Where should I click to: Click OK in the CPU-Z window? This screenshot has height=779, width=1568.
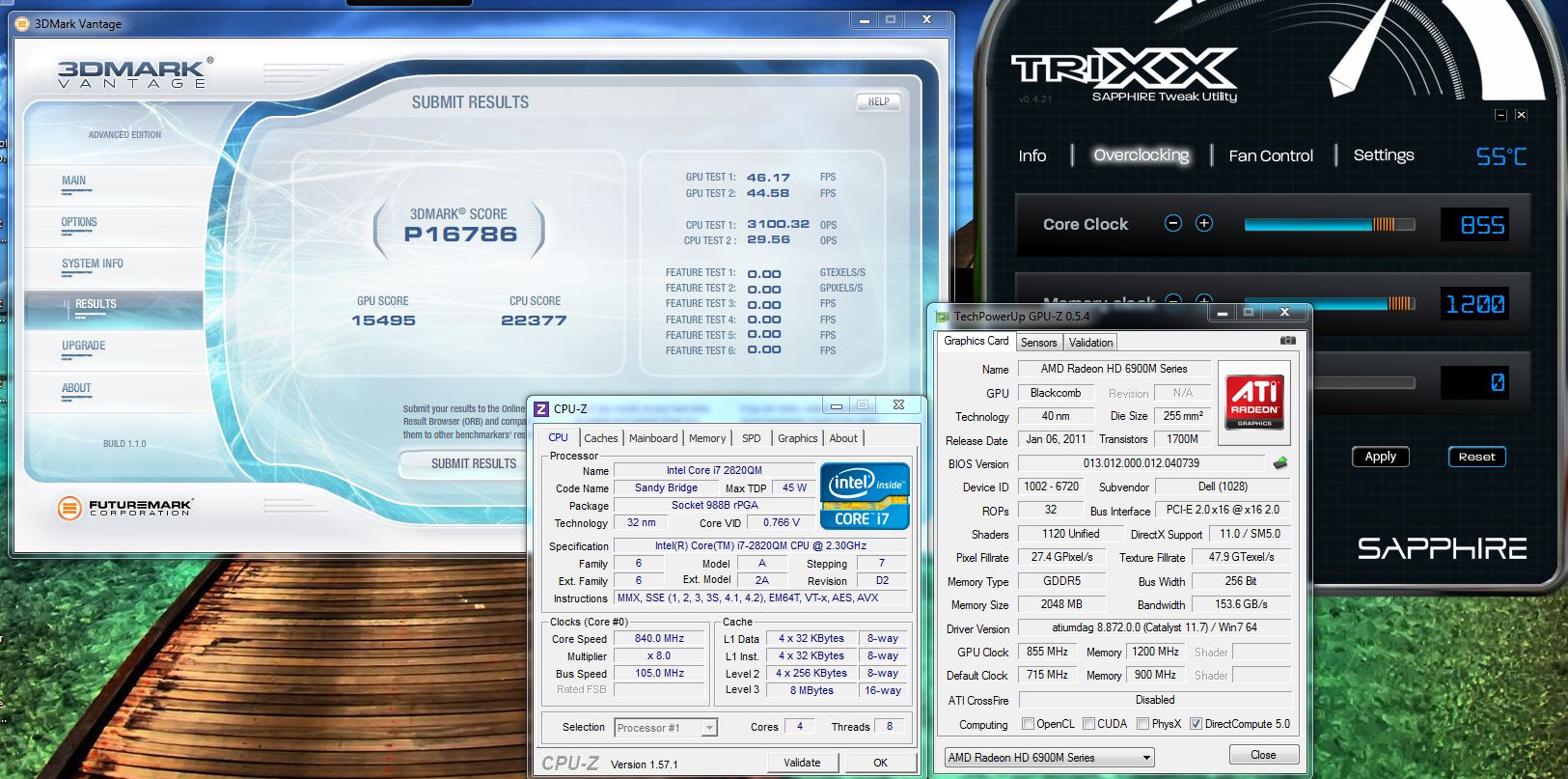(x=880, y=763)
